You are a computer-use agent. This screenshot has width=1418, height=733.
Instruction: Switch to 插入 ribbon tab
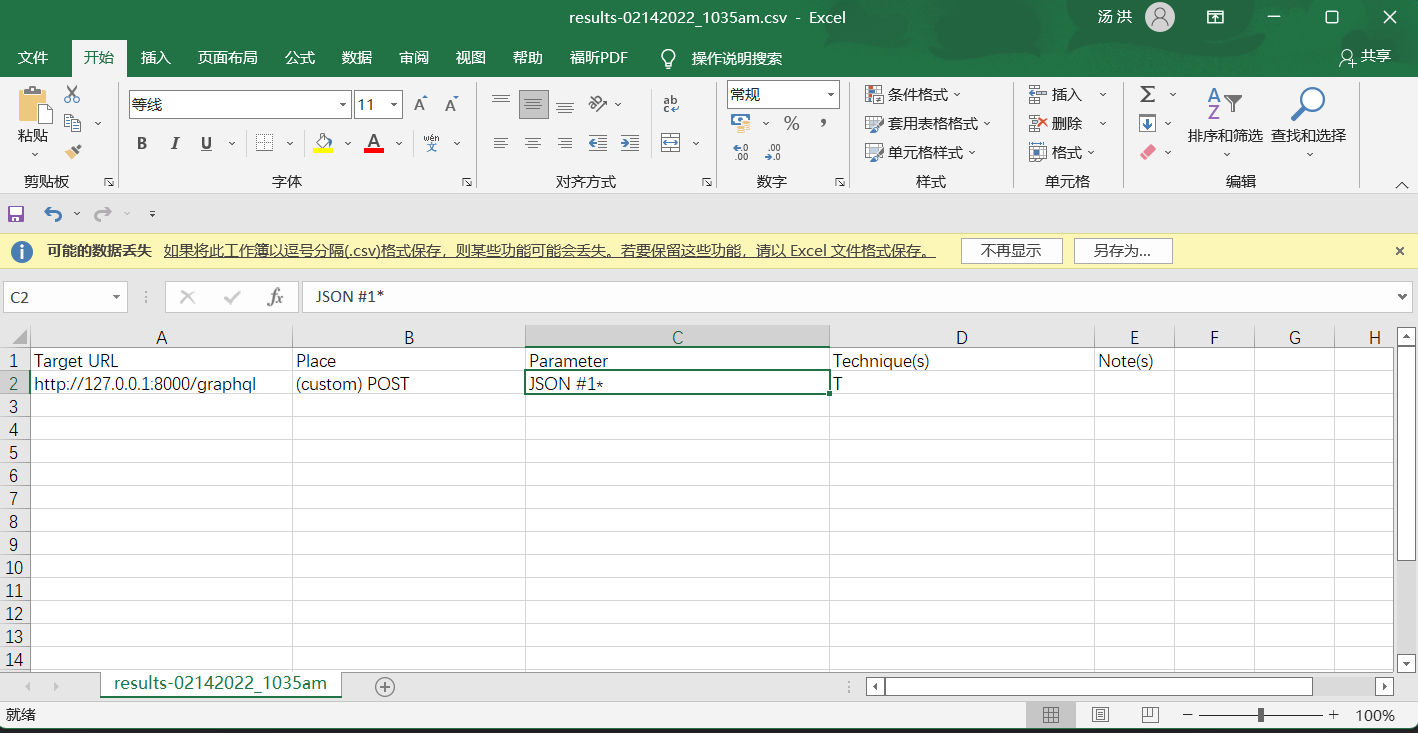pos(156,58)
